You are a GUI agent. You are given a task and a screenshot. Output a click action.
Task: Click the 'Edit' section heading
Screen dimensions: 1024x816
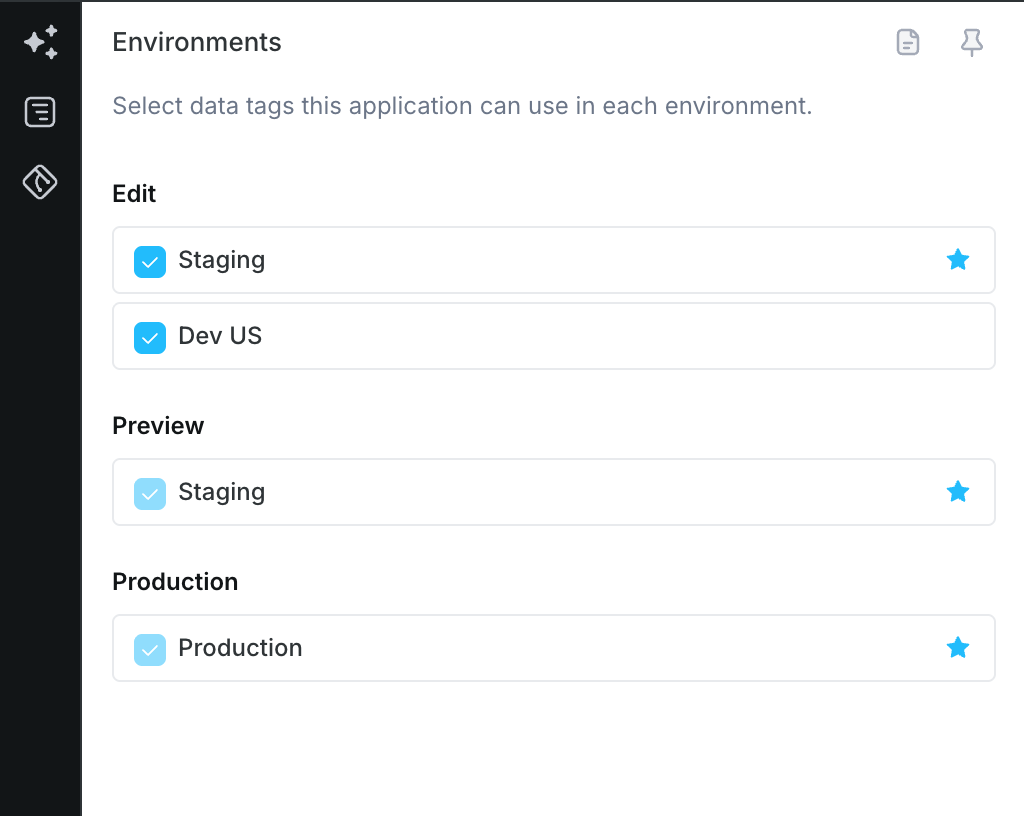[x=134, y=194]
